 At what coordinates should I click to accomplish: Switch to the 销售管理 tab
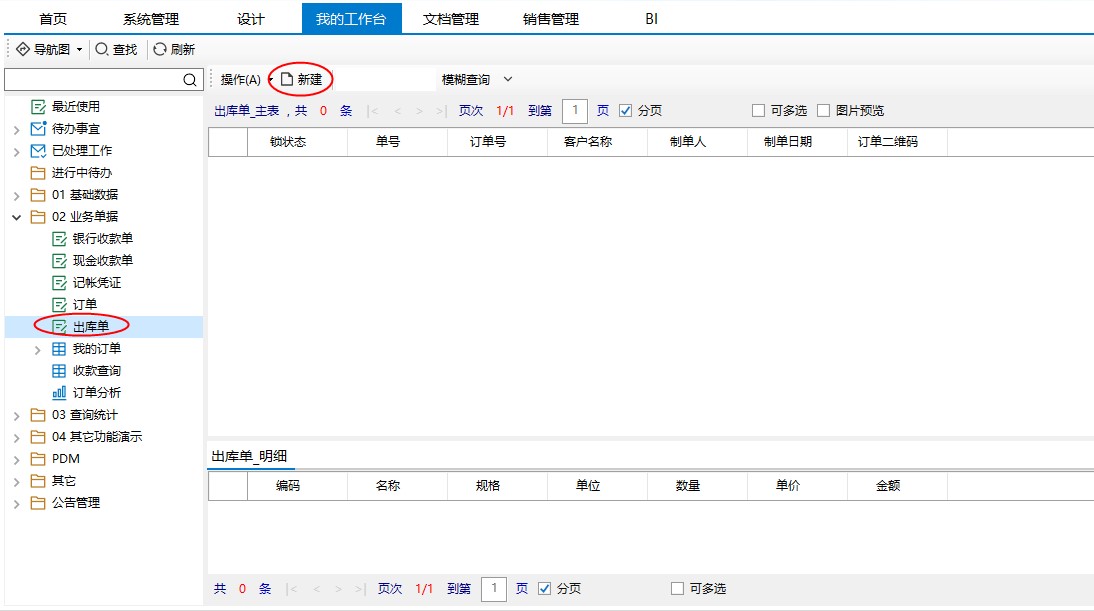(x=550, y=19)
